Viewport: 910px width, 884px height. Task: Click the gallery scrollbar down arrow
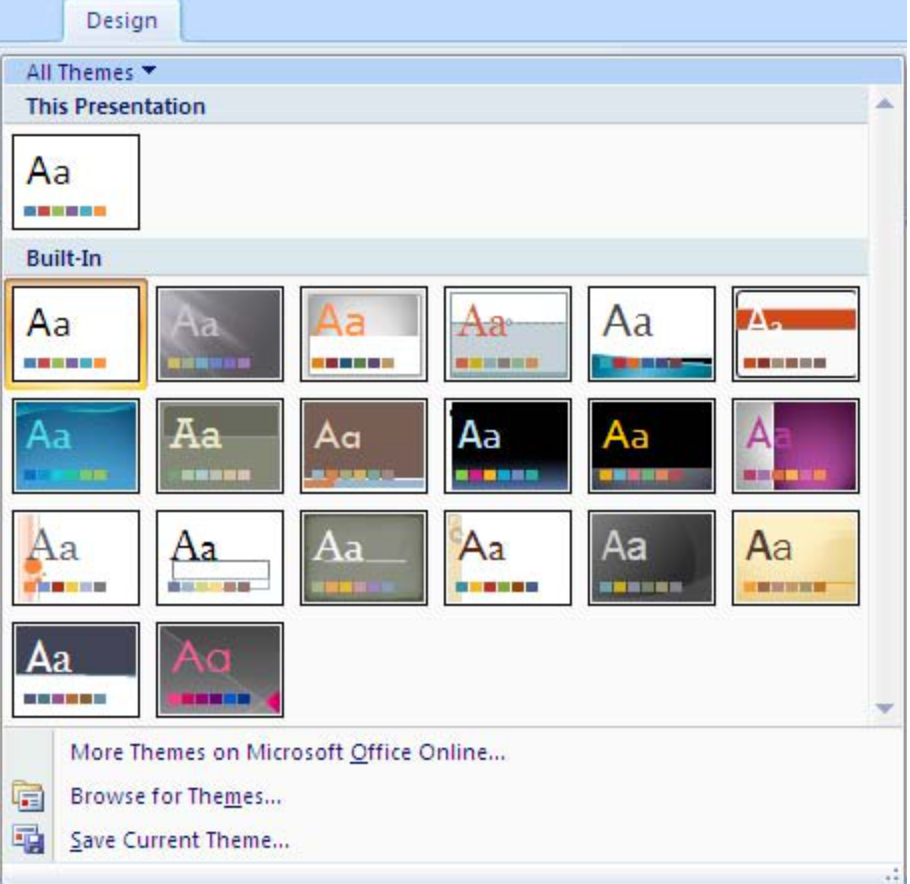click(884, 708)
